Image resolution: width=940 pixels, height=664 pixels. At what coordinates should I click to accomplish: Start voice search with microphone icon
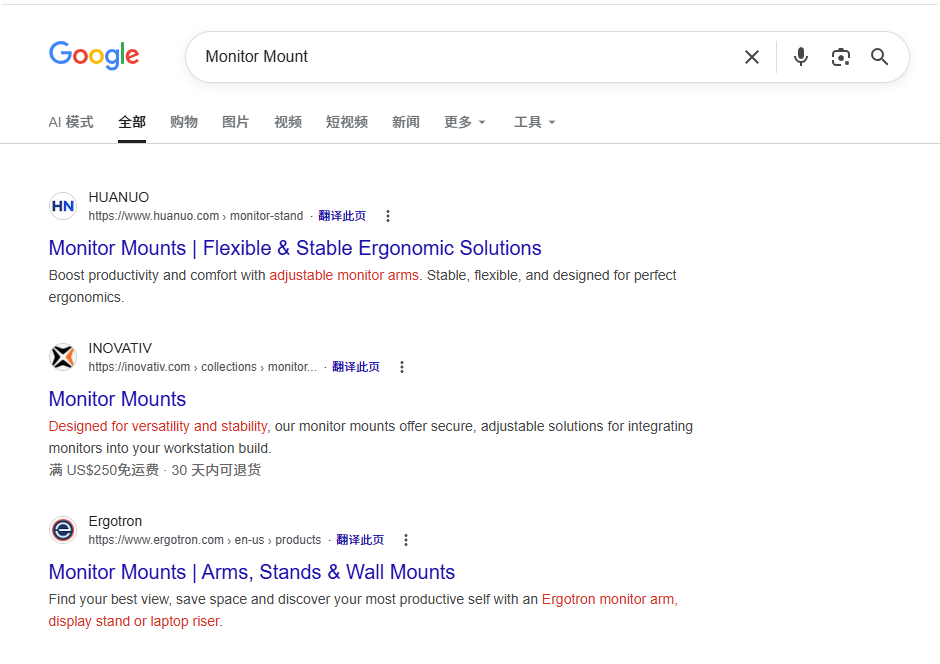[801, 57]
